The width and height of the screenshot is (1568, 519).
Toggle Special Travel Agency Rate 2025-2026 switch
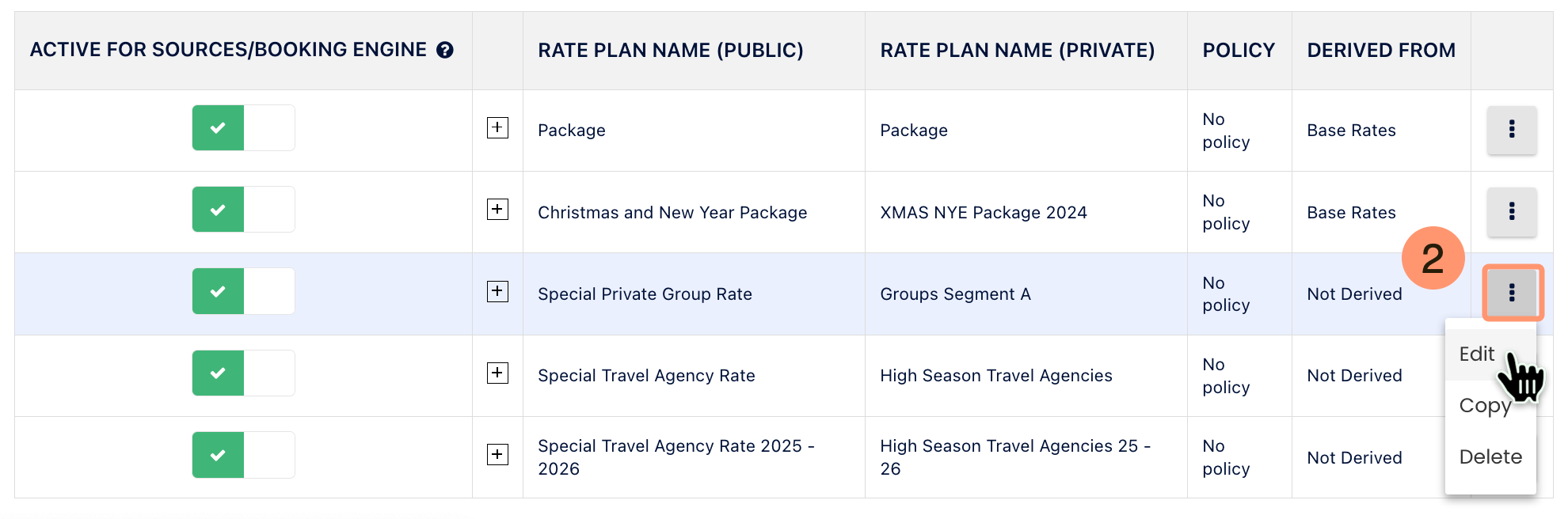click(243, 455)
